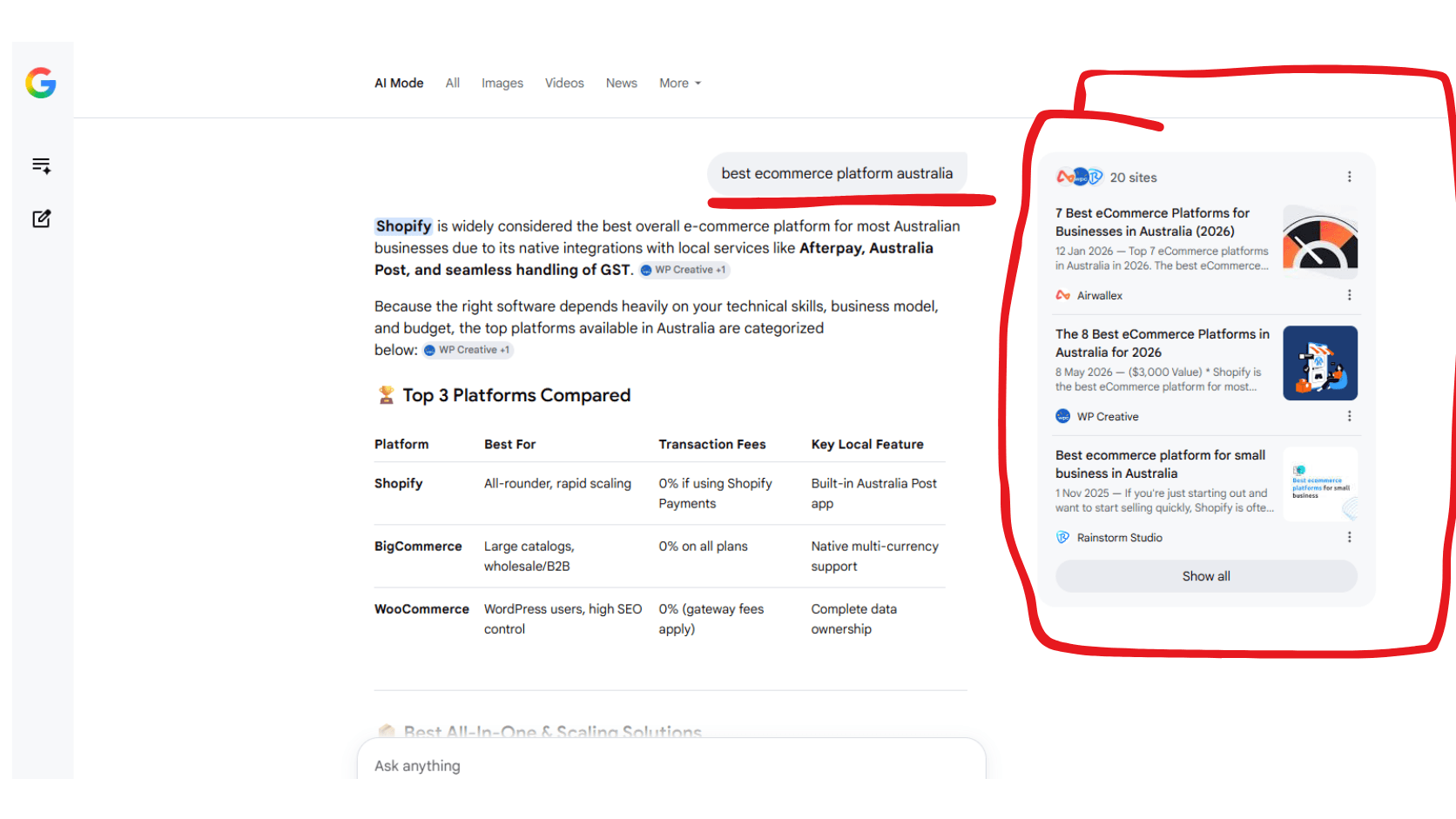This screenshot has height=819, width=1456.
Task: Open the Videos tab
Action: [564, 83]
